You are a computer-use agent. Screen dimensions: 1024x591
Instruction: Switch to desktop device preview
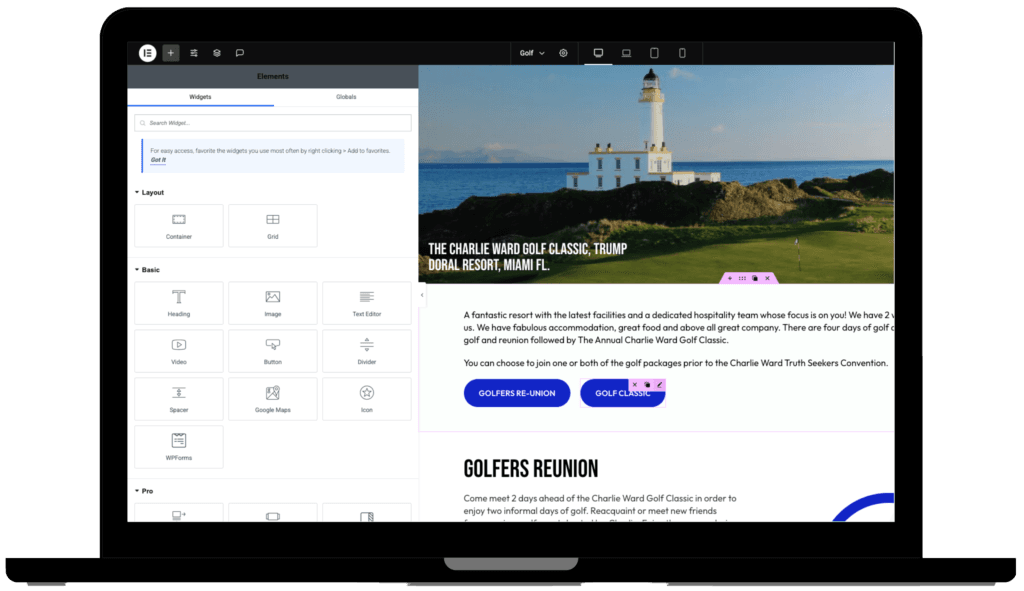click(598, 53)
